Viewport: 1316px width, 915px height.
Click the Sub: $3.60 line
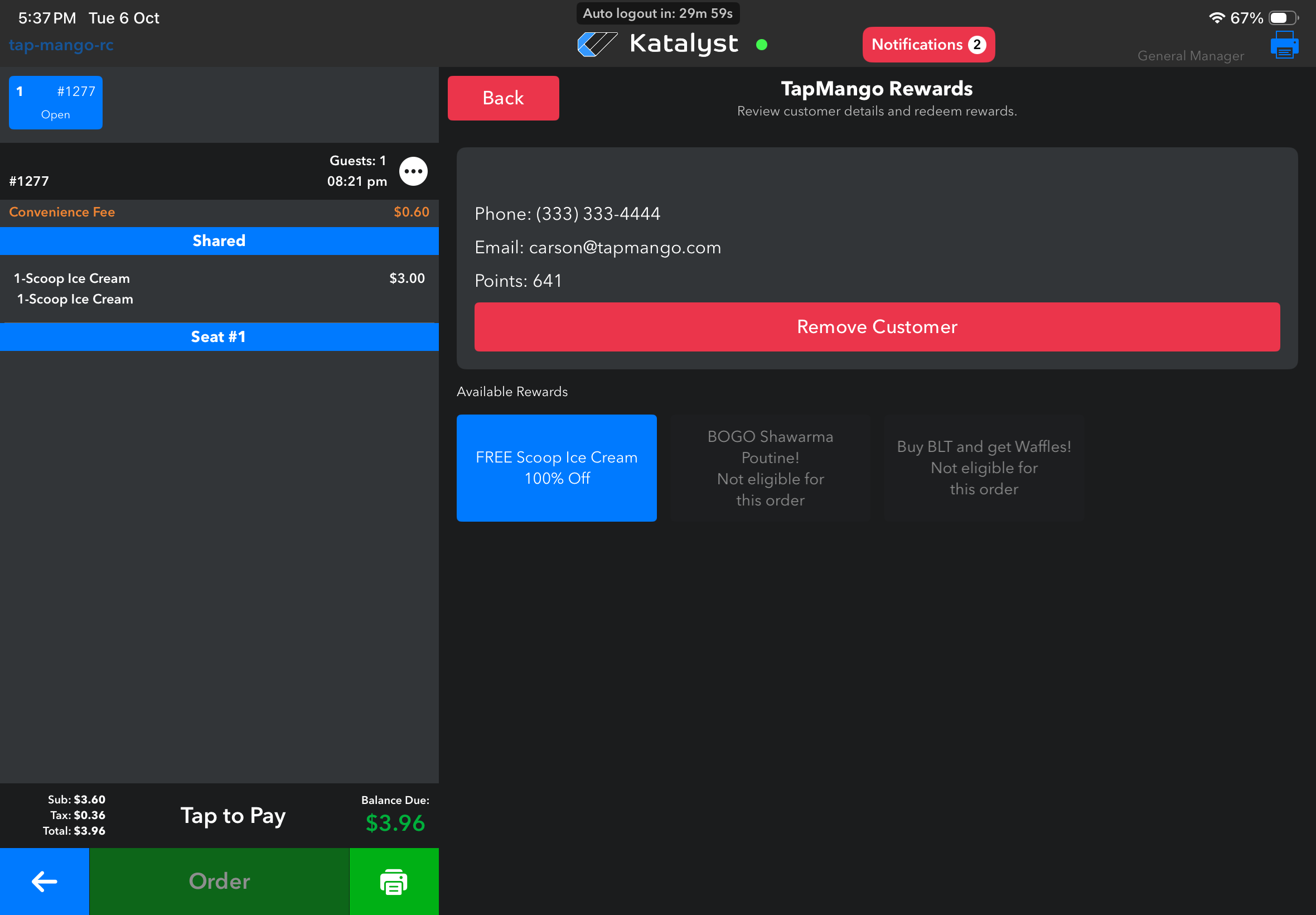pyautogui.click(x=76, y=799)
